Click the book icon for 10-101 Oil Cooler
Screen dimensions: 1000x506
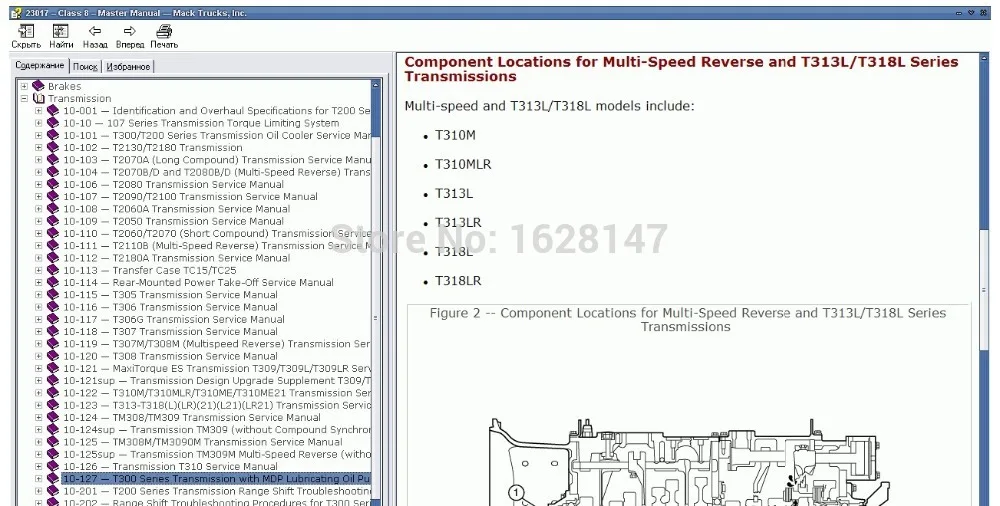(x=53, y=135)
